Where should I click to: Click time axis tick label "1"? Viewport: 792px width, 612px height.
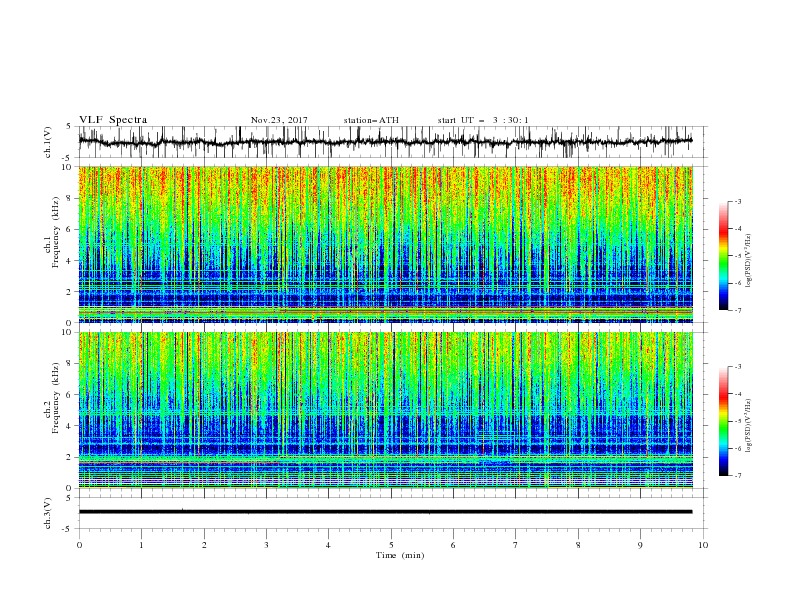[x=141, y=545]
